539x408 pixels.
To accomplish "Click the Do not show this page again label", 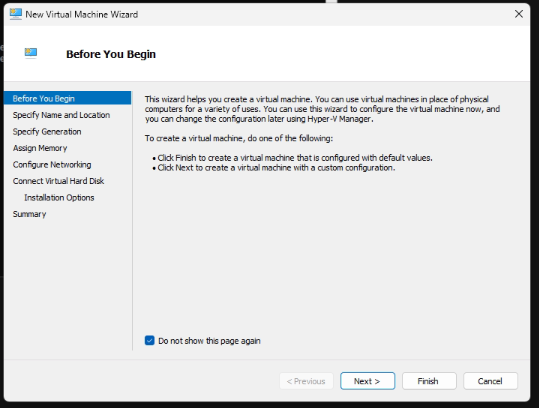I will (209, 341).
